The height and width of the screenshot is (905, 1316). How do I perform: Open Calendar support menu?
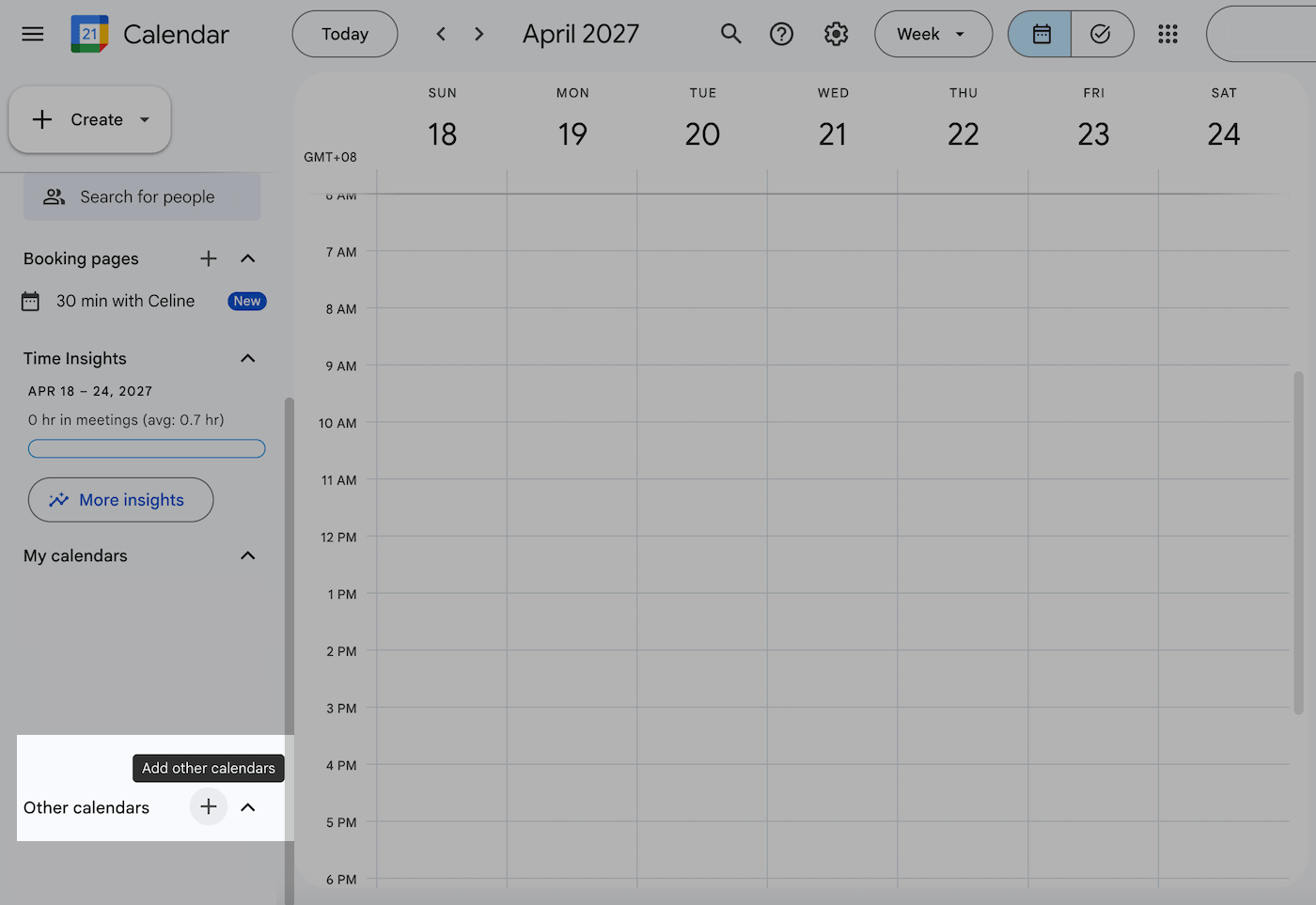[781, 34]
